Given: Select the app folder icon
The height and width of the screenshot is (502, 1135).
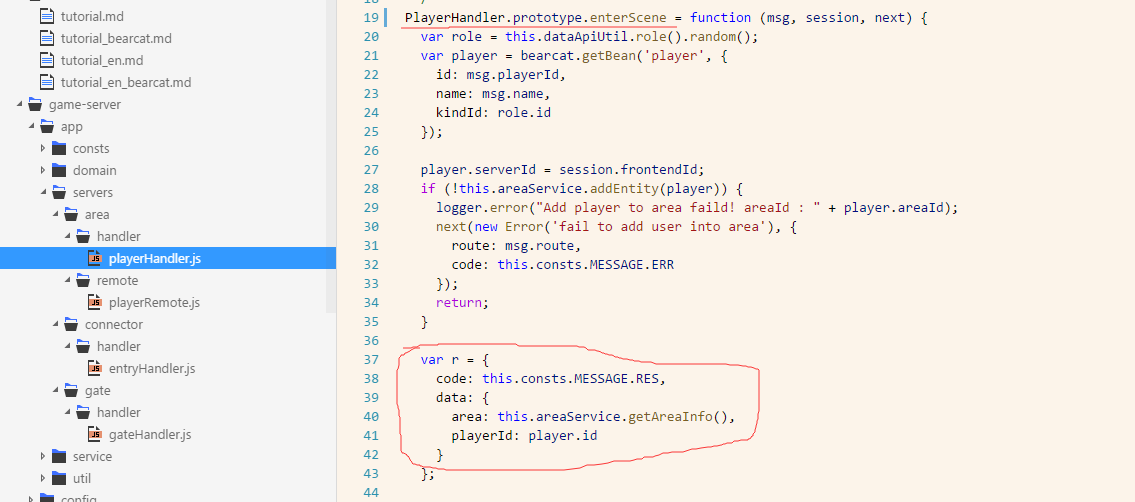Looking at the screenshot, I should click(x=46, y=127).
